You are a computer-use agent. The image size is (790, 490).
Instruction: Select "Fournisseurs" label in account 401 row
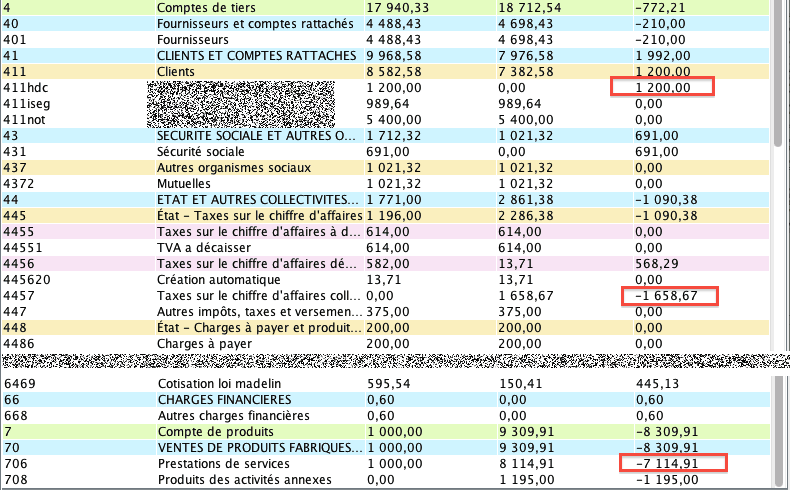click(192, 40)
